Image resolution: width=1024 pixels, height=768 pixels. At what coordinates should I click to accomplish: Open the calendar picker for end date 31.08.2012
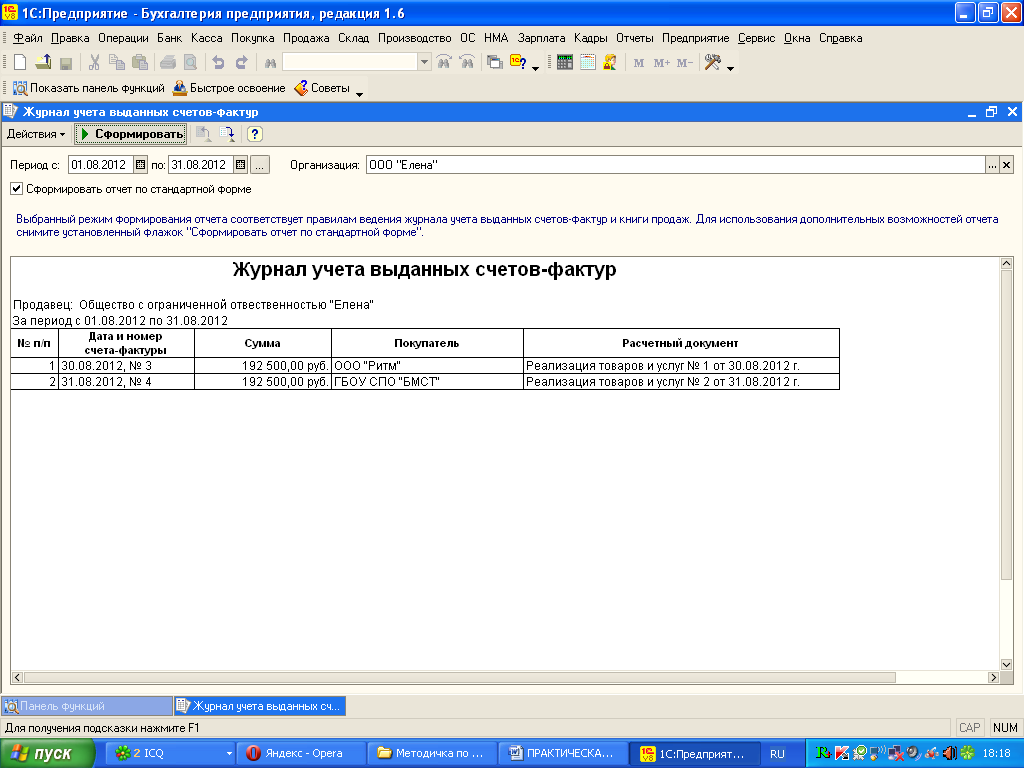(x=240, y=165)
